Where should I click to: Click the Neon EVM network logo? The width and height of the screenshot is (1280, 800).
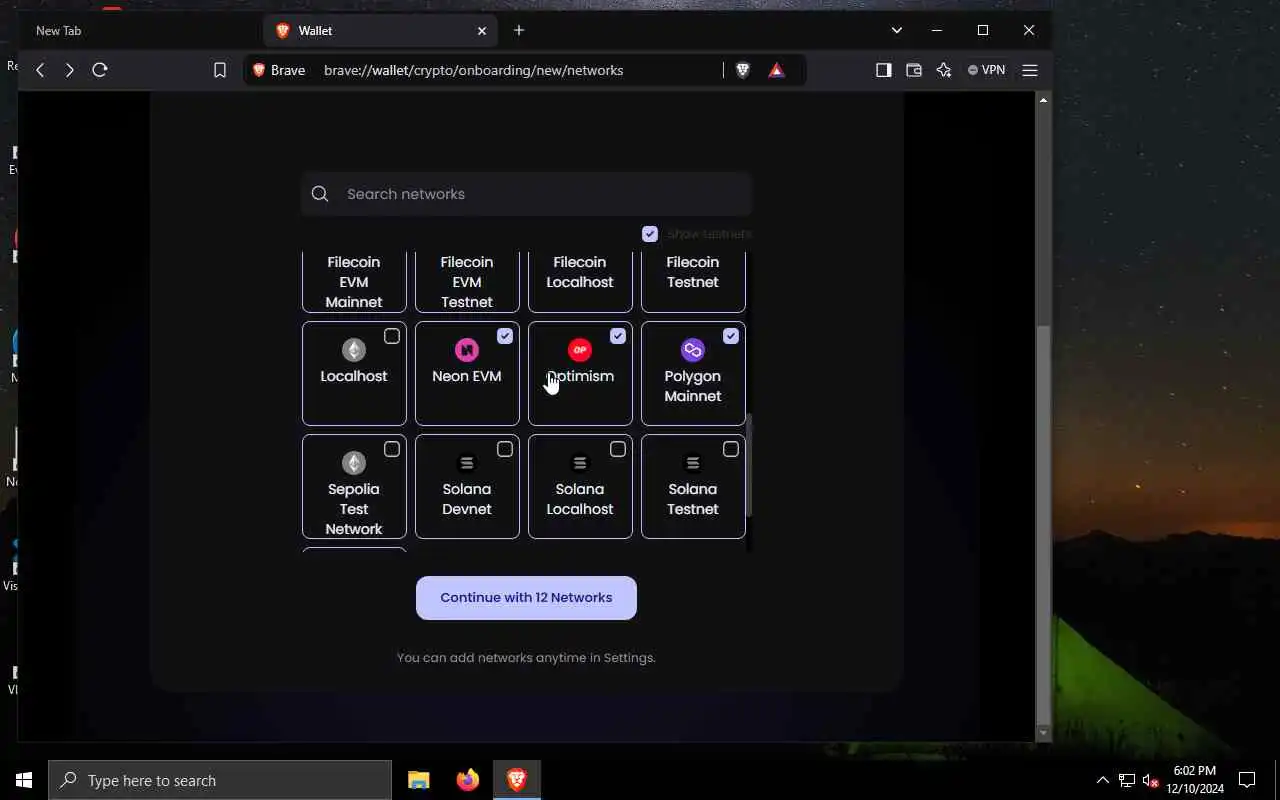(467, 350)
